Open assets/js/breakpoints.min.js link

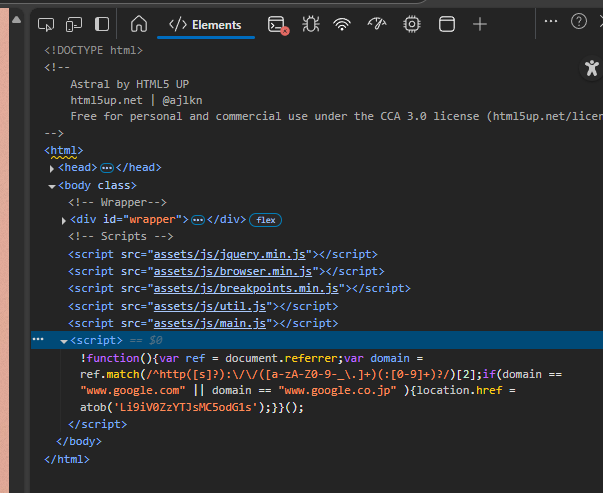246,288
